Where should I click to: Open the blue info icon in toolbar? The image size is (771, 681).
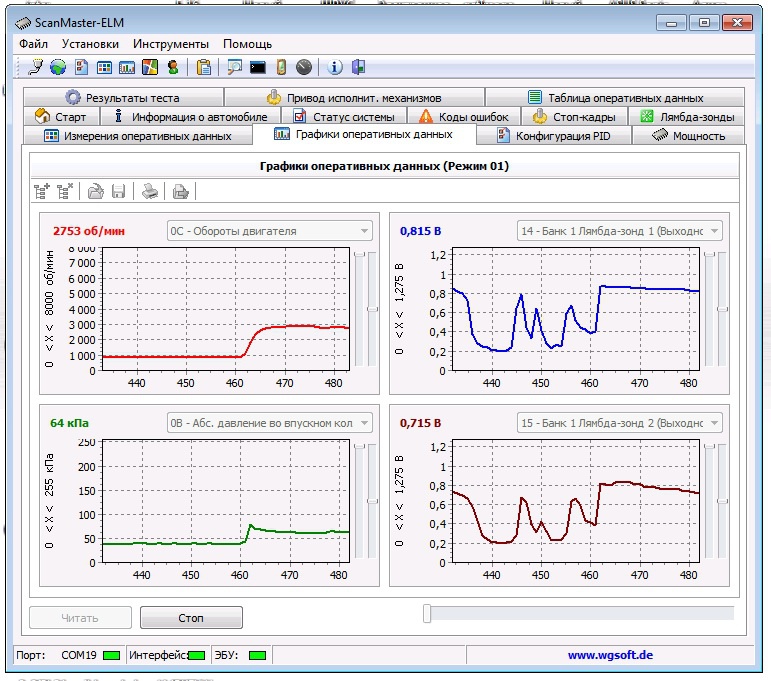pyautogui.click(x=335, y=67)
